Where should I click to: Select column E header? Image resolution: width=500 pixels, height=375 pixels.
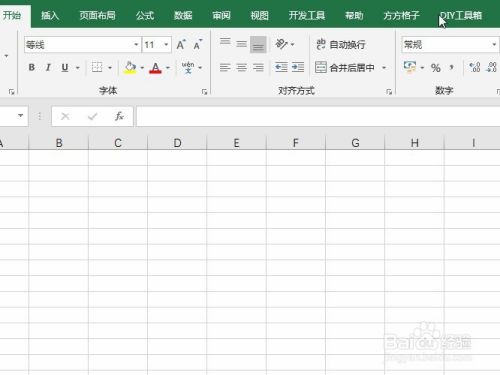click(237, 143)
